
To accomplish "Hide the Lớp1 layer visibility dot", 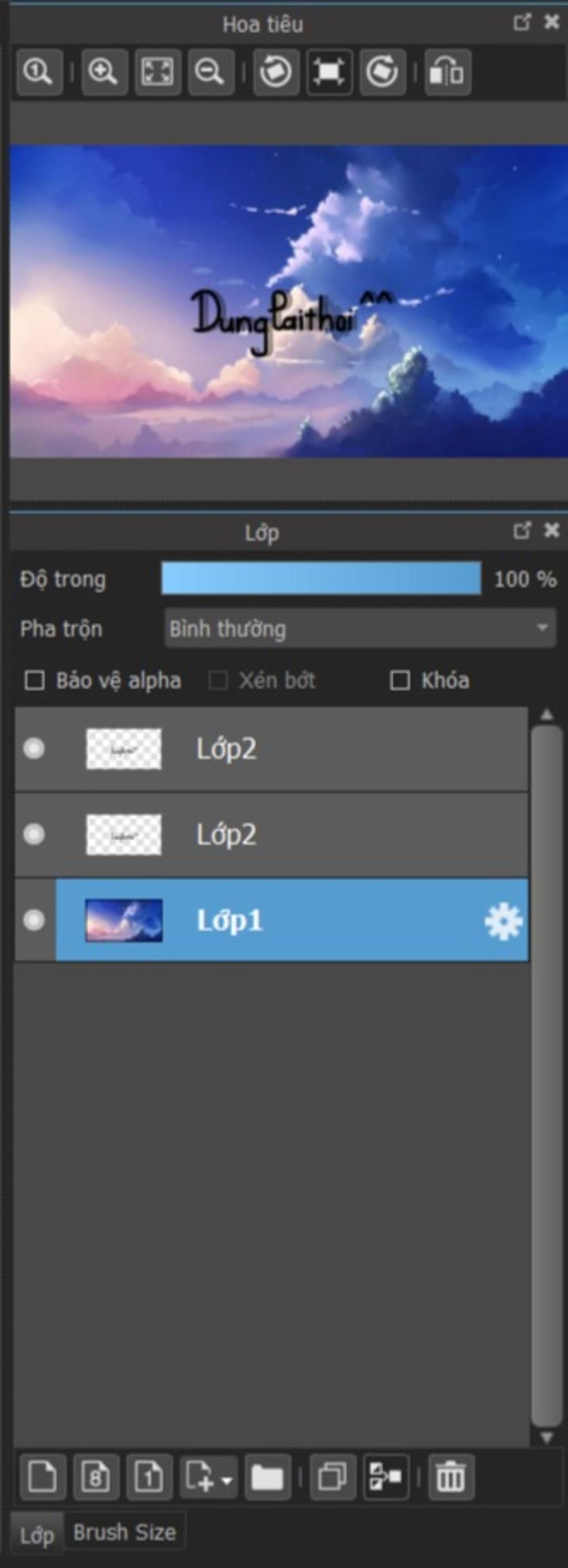I will click(34, 920).
